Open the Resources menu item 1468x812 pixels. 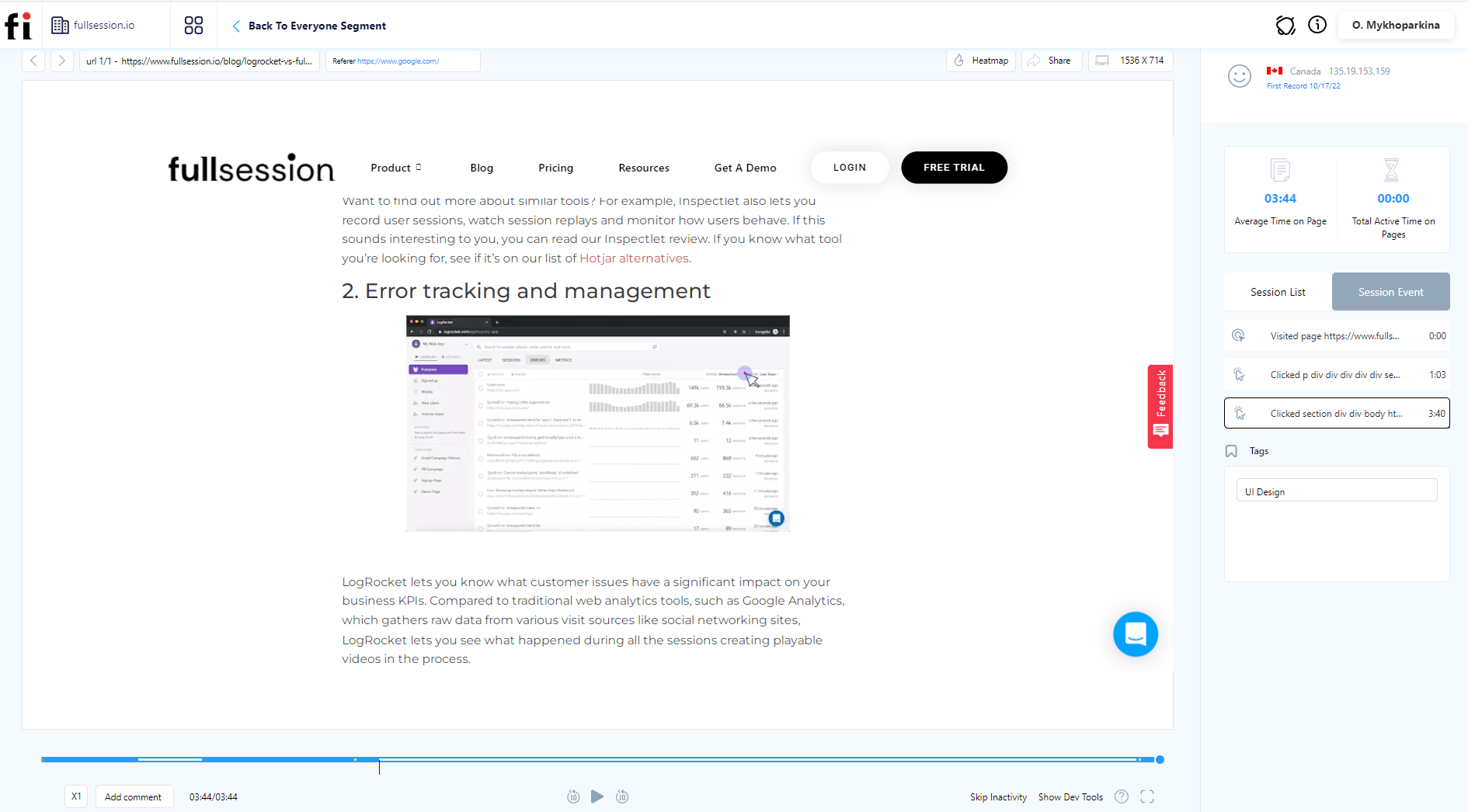(x=644, y=168)
